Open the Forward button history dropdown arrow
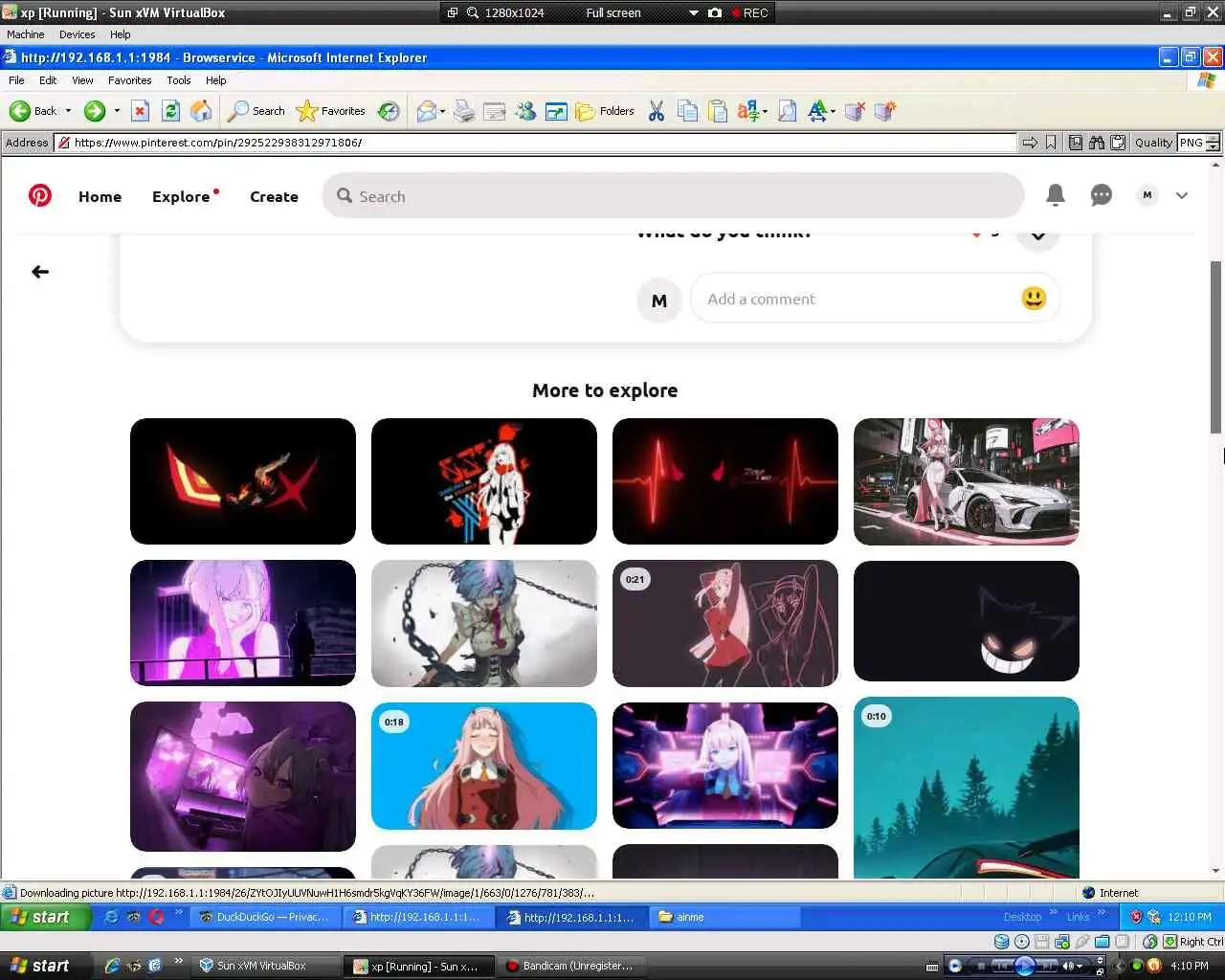 click(x=117, y=111)
